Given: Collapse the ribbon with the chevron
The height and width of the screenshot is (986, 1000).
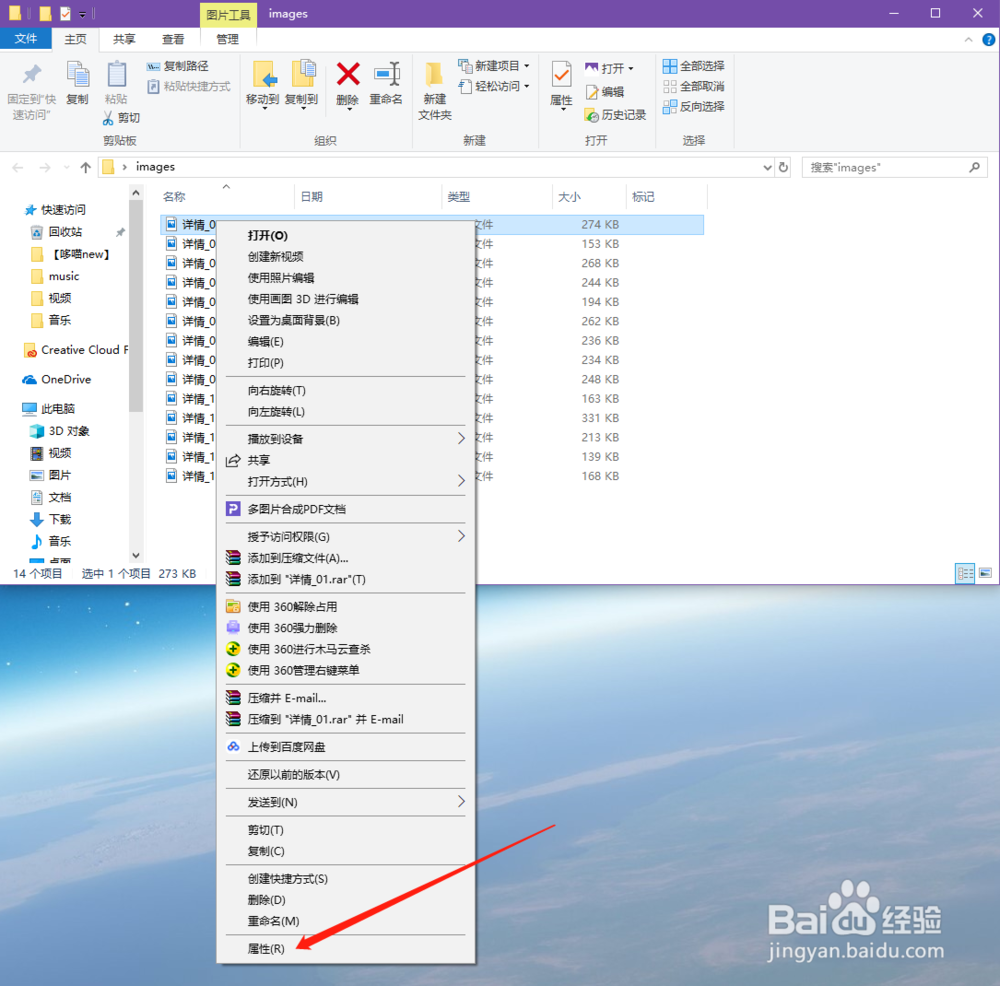Looking at the screenshot, I should (x=968, y=40).
